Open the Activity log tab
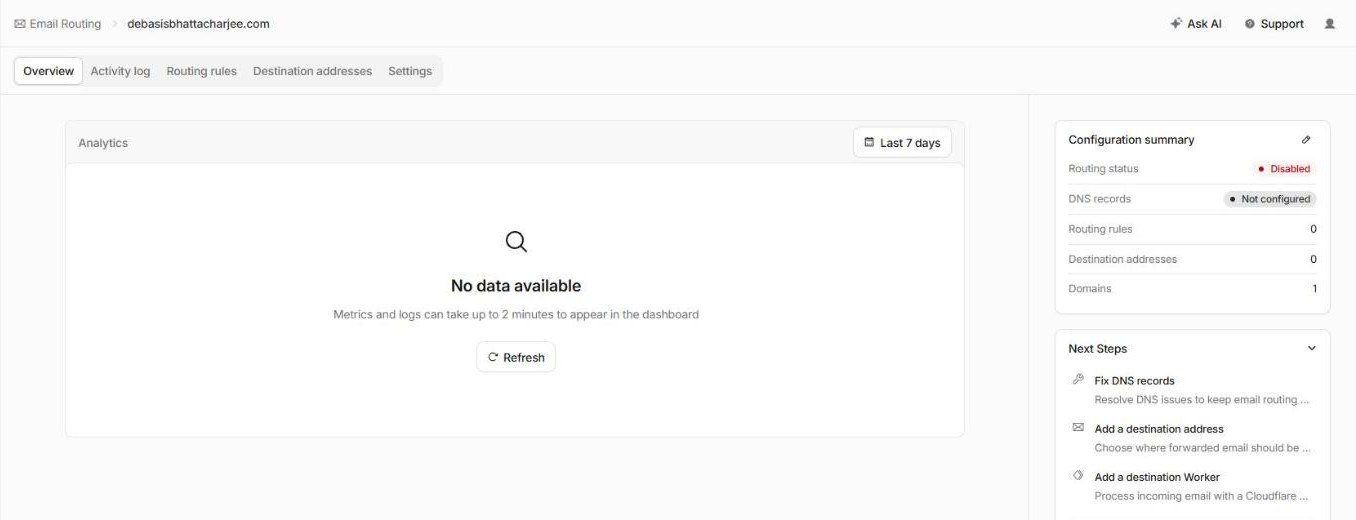Viewport: 1356px width, 520px height. pos(120,71)
